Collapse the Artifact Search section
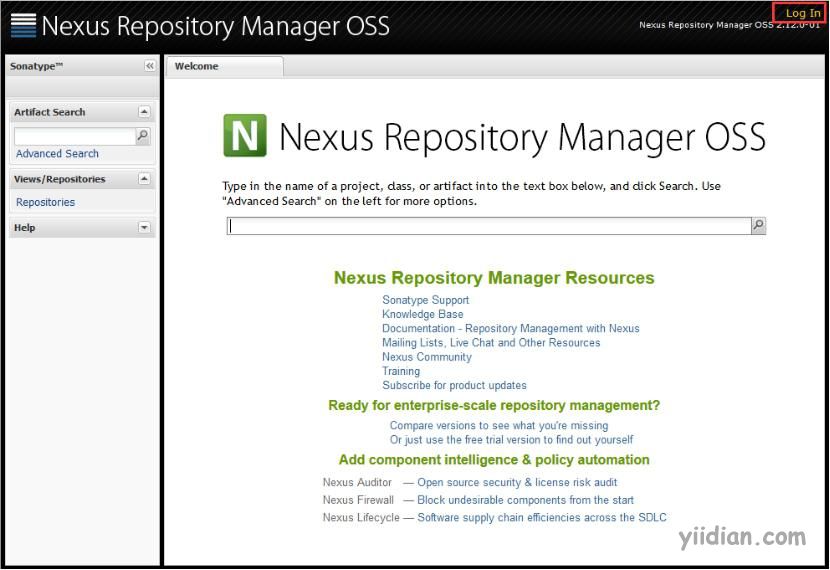 [x=144, y=112]
